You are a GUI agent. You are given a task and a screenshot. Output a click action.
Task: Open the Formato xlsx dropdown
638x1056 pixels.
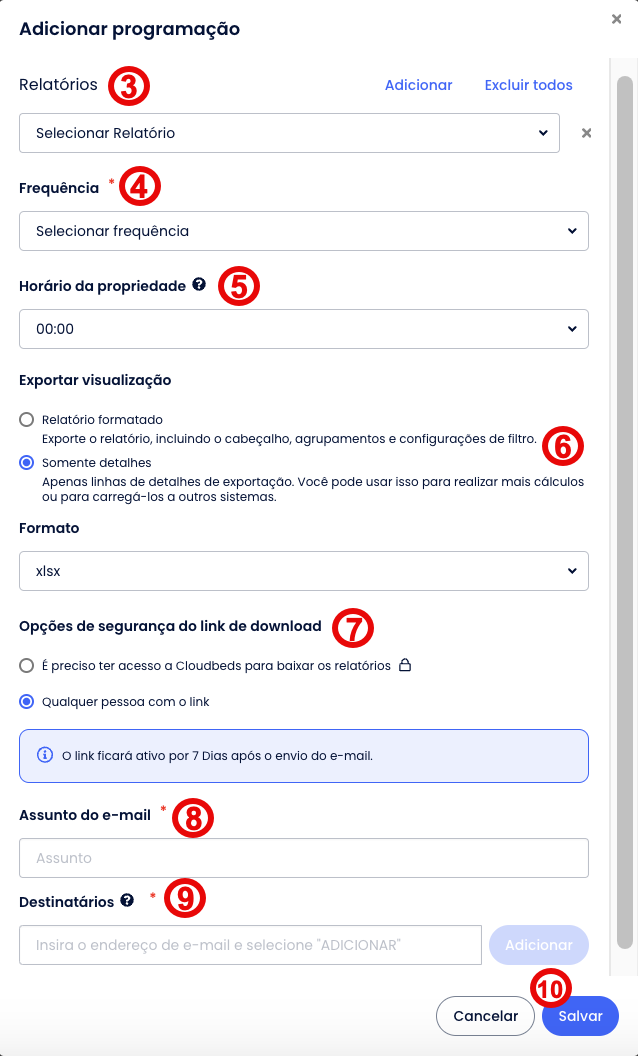click(x=304, y=571)
